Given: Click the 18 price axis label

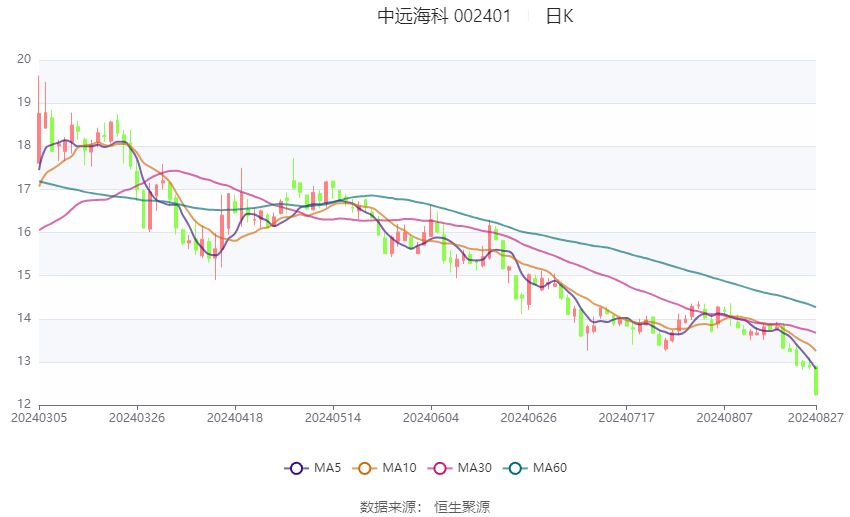Looking at the screenshot, I should (24, 145).
